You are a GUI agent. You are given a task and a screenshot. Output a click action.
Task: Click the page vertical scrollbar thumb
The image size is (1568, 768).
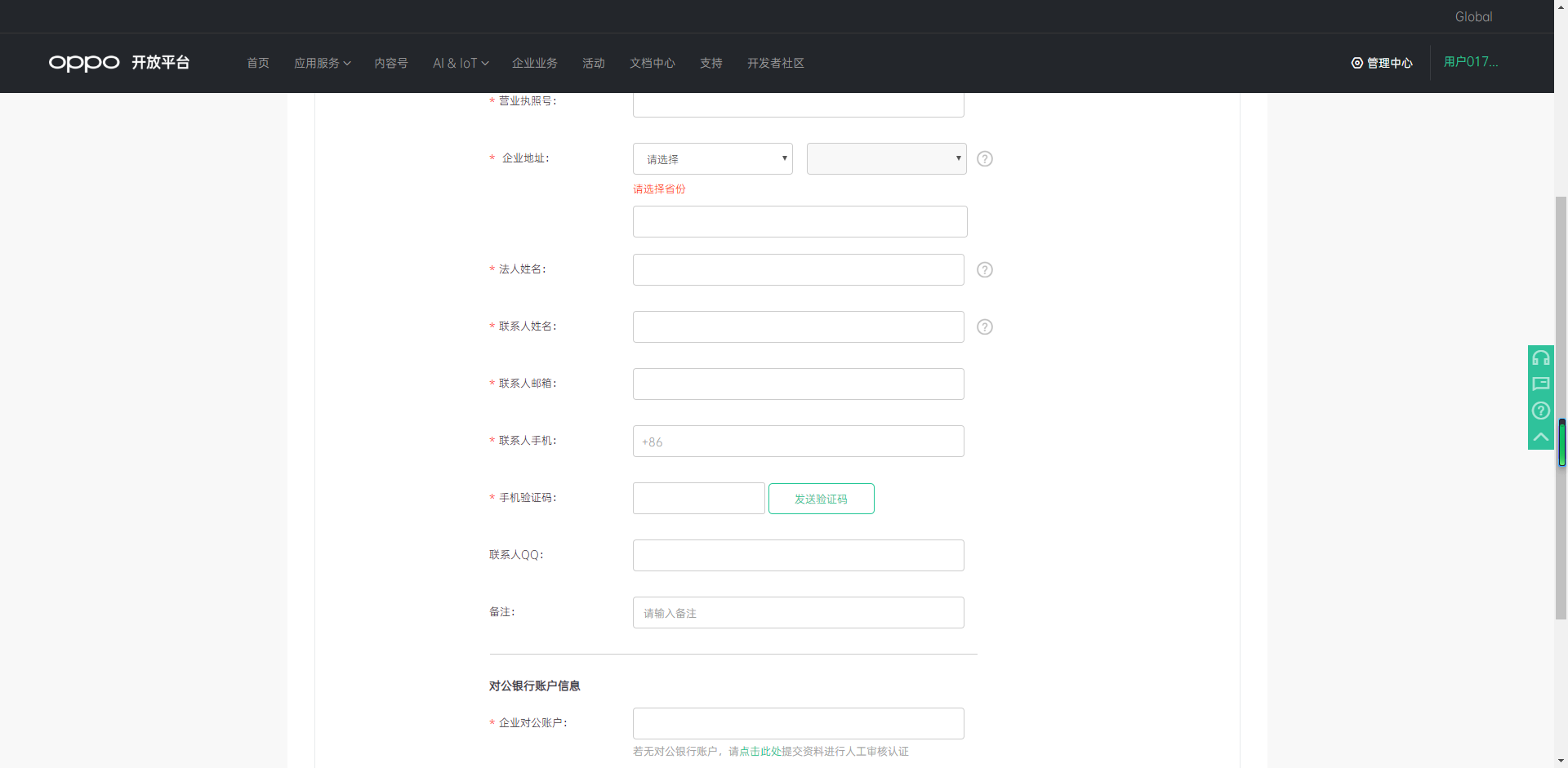(1561, 408)
